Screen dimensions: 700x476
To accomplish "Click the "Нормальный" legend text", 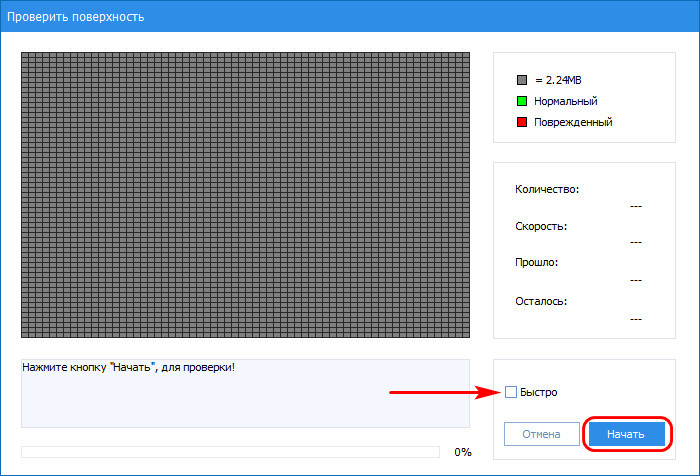I will coord(566,101).
